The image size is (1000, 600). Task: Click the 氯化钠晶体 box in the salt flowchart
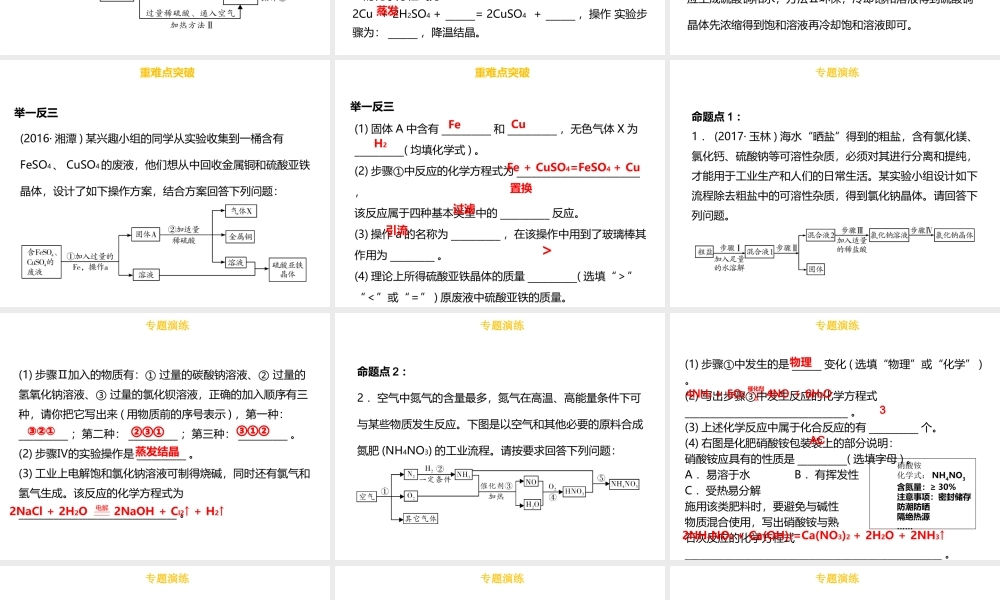pos(955,235)
